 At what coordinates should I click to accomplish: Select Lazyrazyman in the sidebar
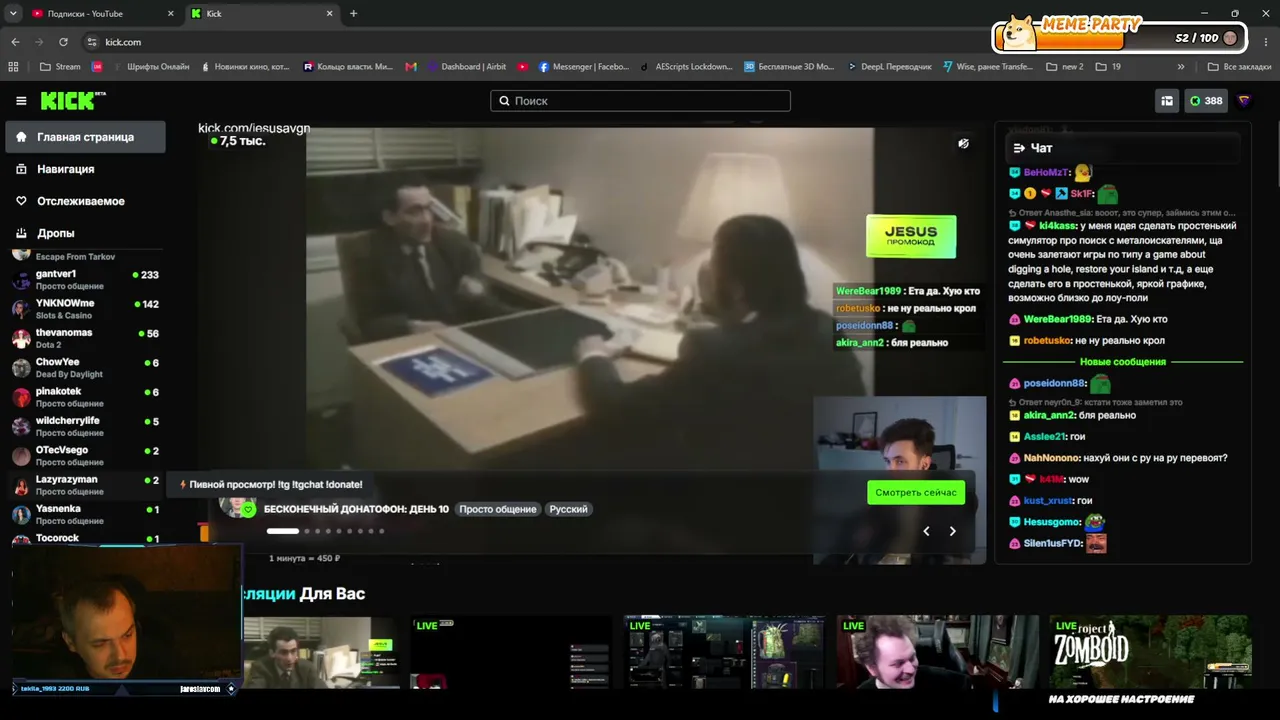(85, 485)
